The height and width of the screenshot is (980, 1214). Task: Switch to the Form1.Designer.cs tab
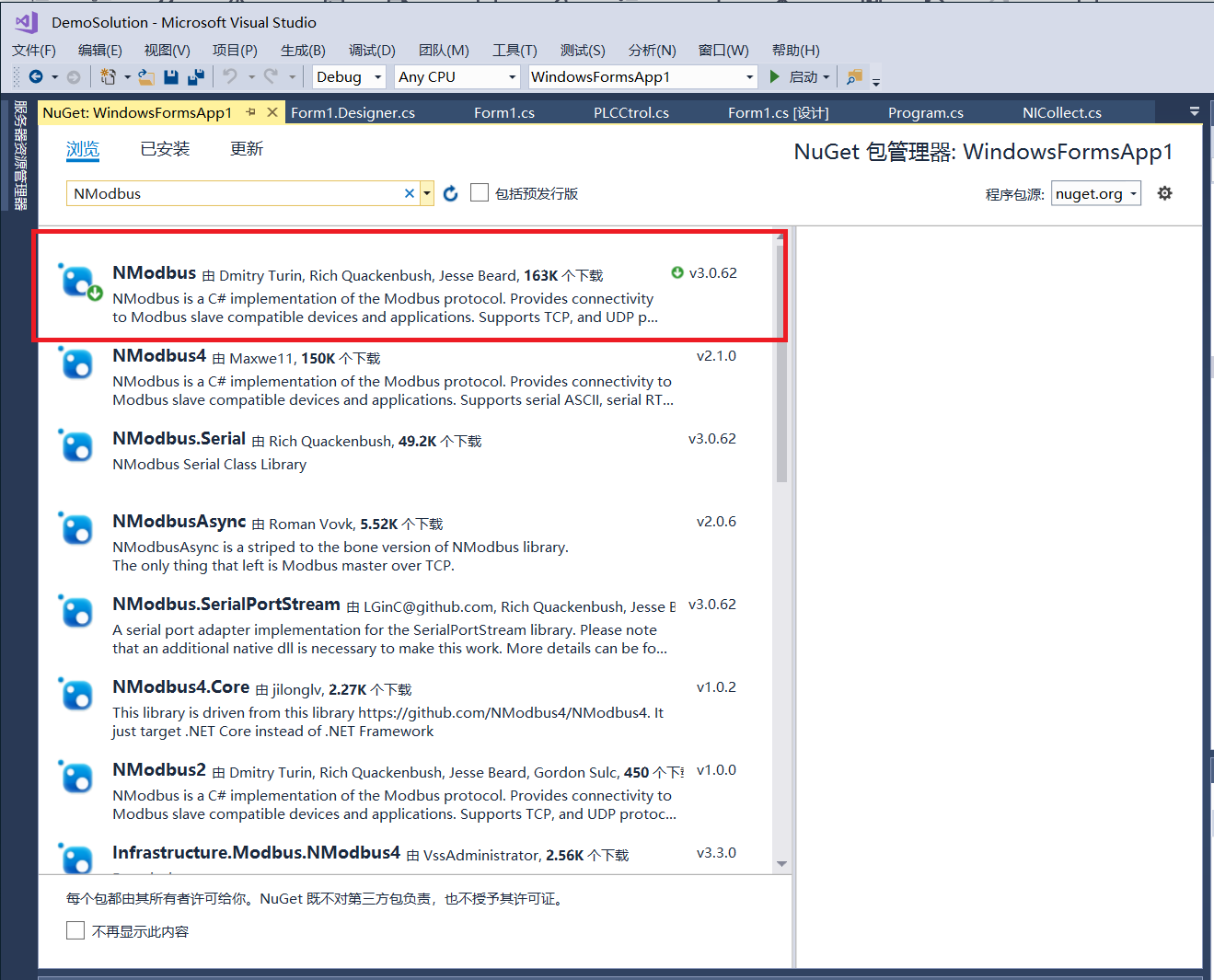353,112
